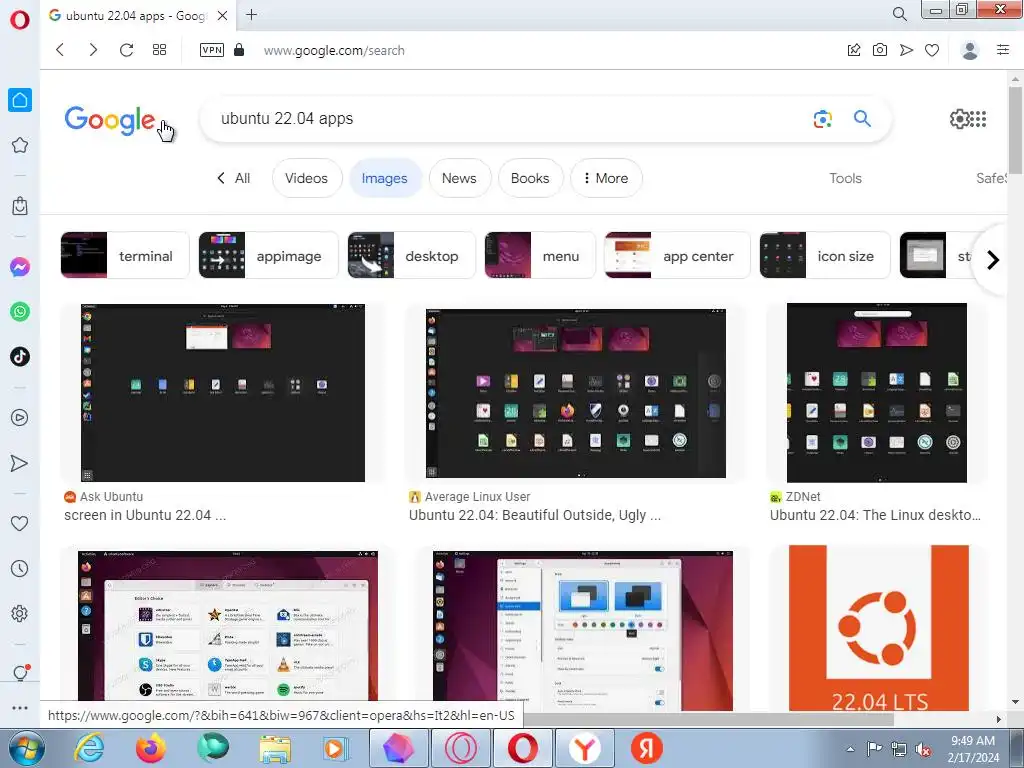Image resolution: width=1024 pixels, height=768 pixels.
Task: Close the ubuntu 22.04 apps tab
Action: click(x=222, y=15)
